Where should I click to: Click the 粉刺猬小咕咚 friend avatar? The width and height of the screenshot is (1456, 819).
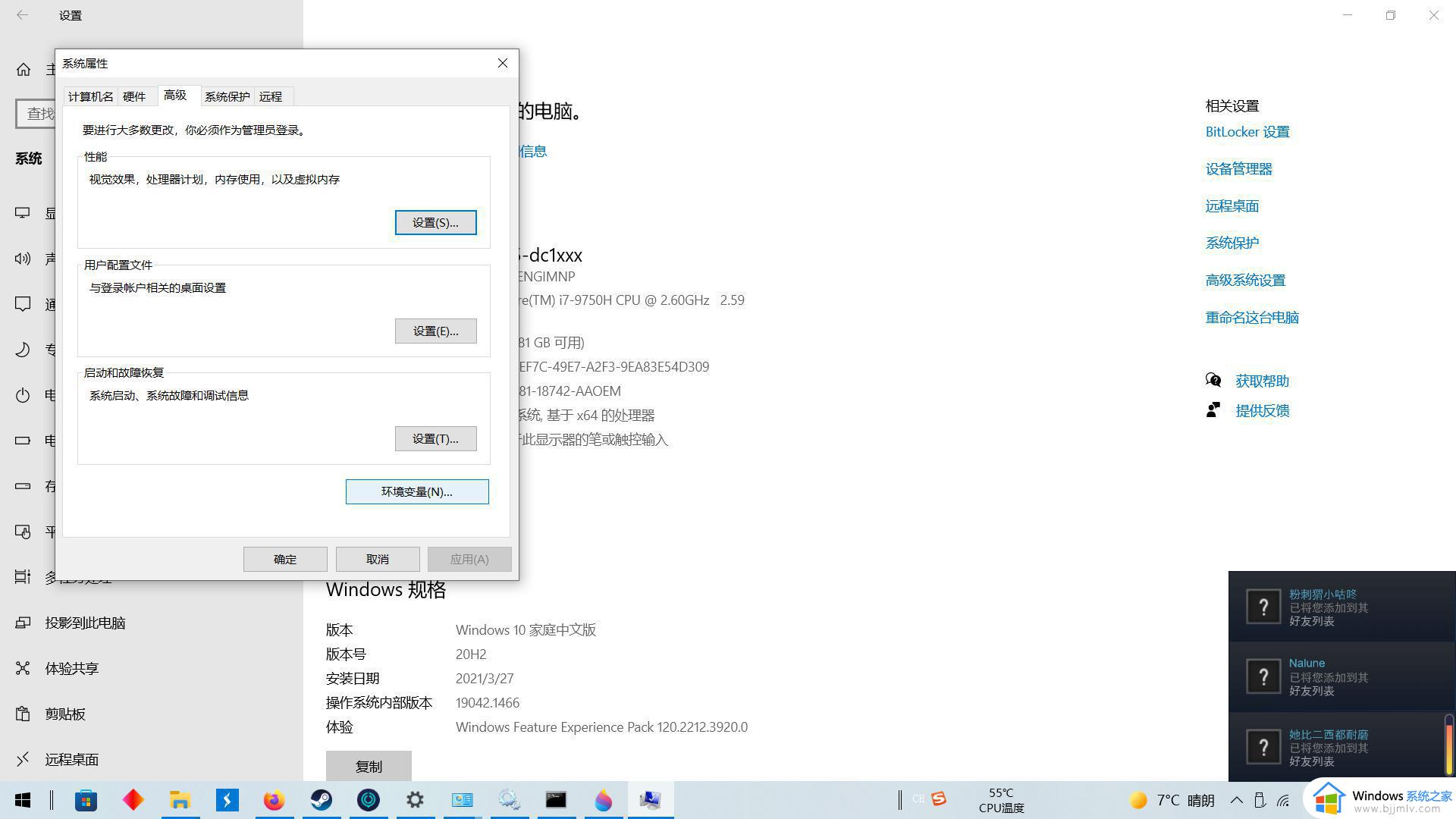click(1263, 607)
